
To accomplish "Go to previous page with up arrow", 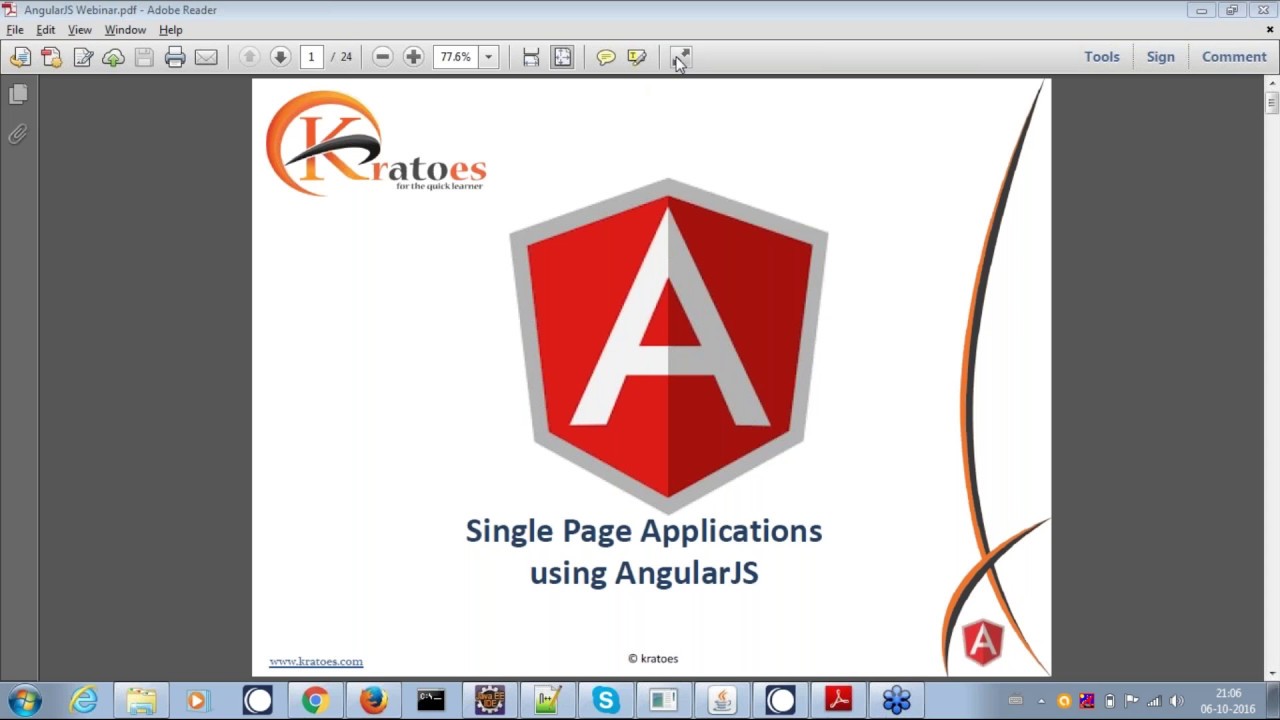I will click(x=250, y=57).
